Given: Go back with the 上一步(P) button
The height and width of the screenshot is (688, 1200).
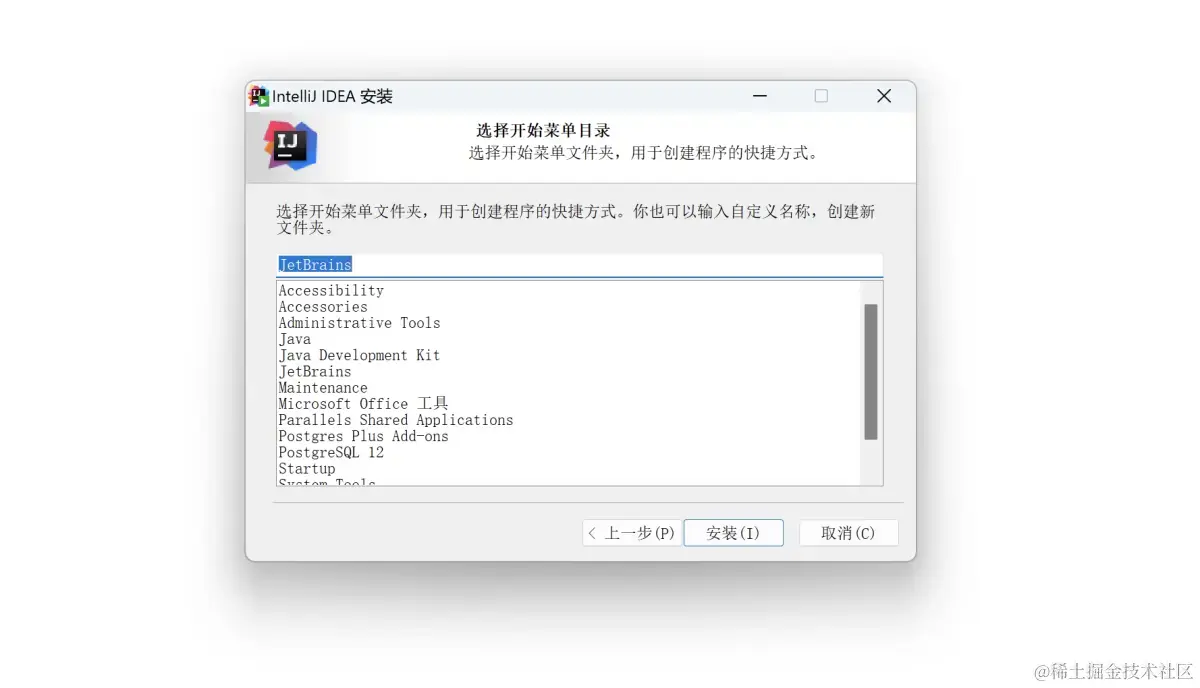Looking at the screenshot, I should click(x=631, y=533).
